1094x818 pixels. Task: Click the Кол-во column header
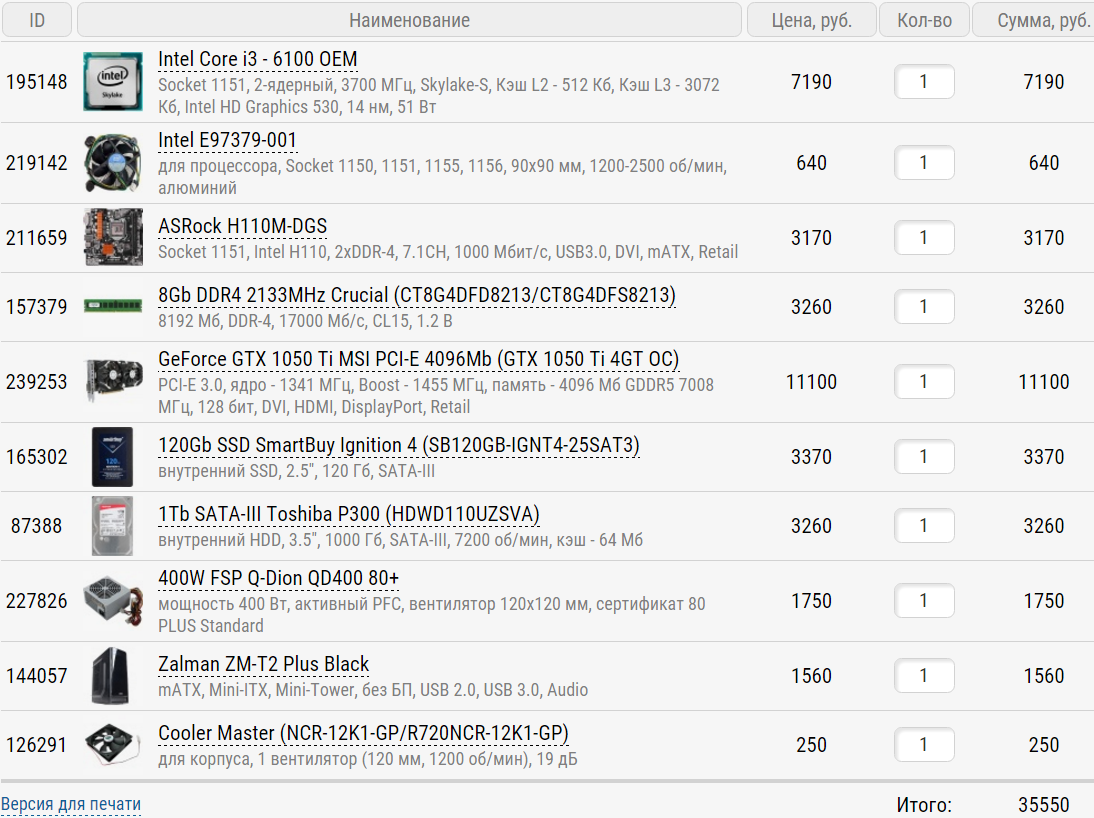click(x=924, y=20)
